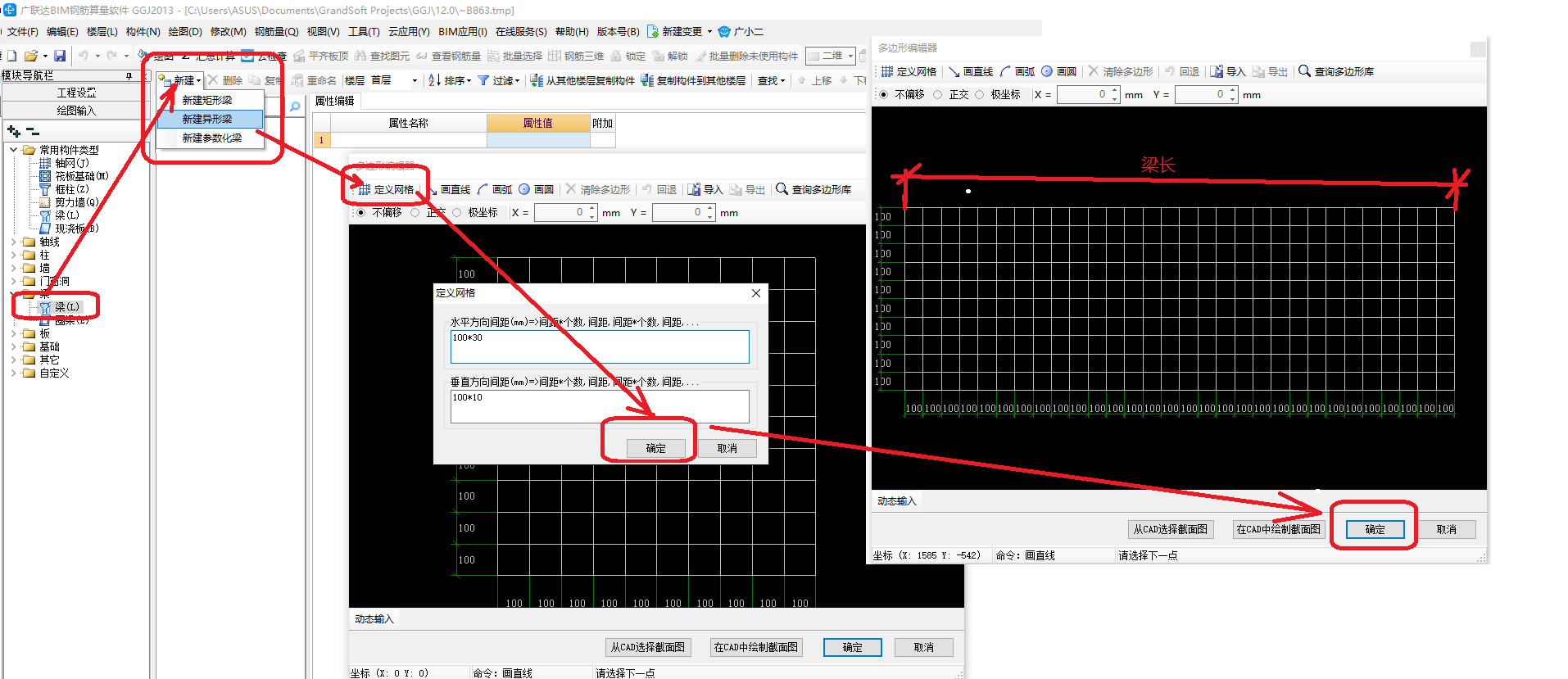Click 批量删除未使用构件 in the toolbar
Screen dimensions: 1568x679
pyautogui.click(x=746, y=56)
